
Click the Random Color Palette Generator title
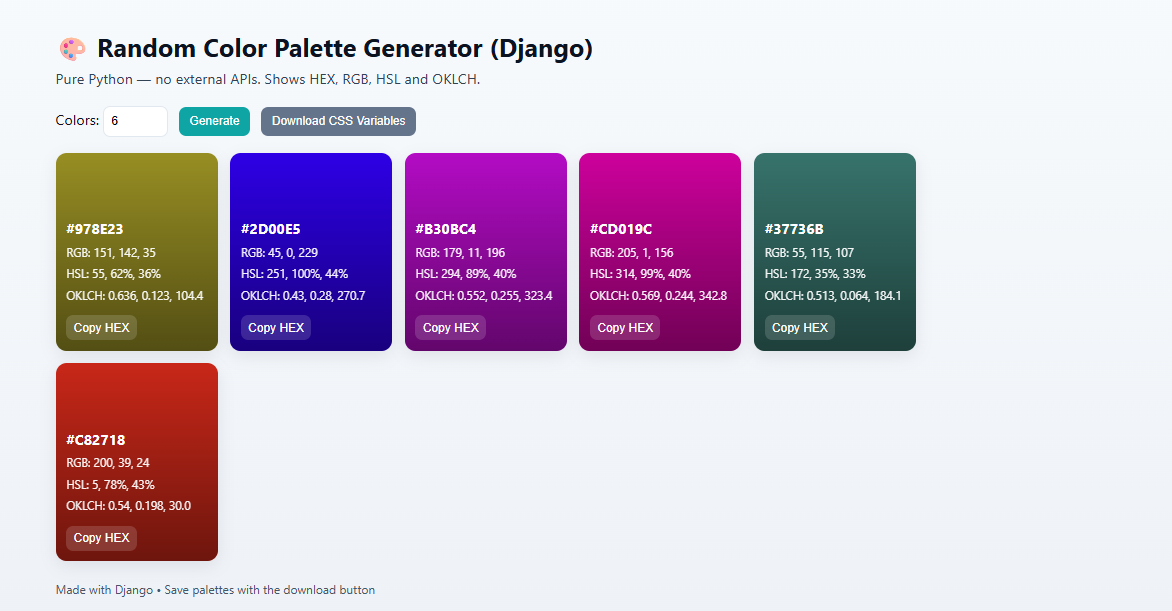(x=344, y=48)
